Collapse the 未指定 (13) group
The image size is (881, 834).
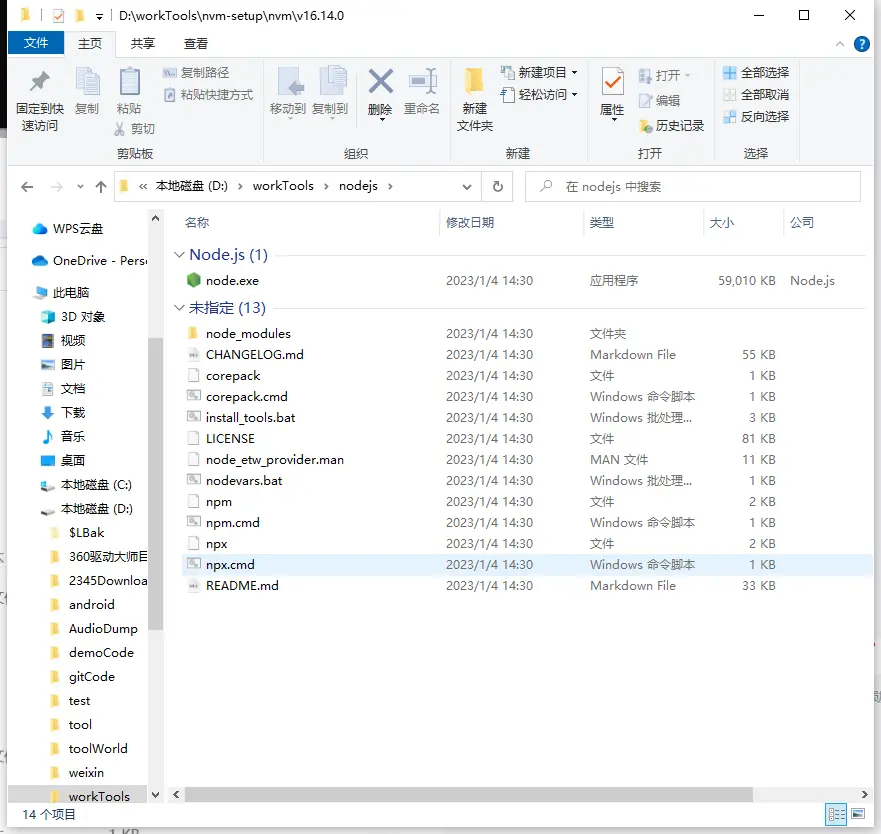coord(180,308)
